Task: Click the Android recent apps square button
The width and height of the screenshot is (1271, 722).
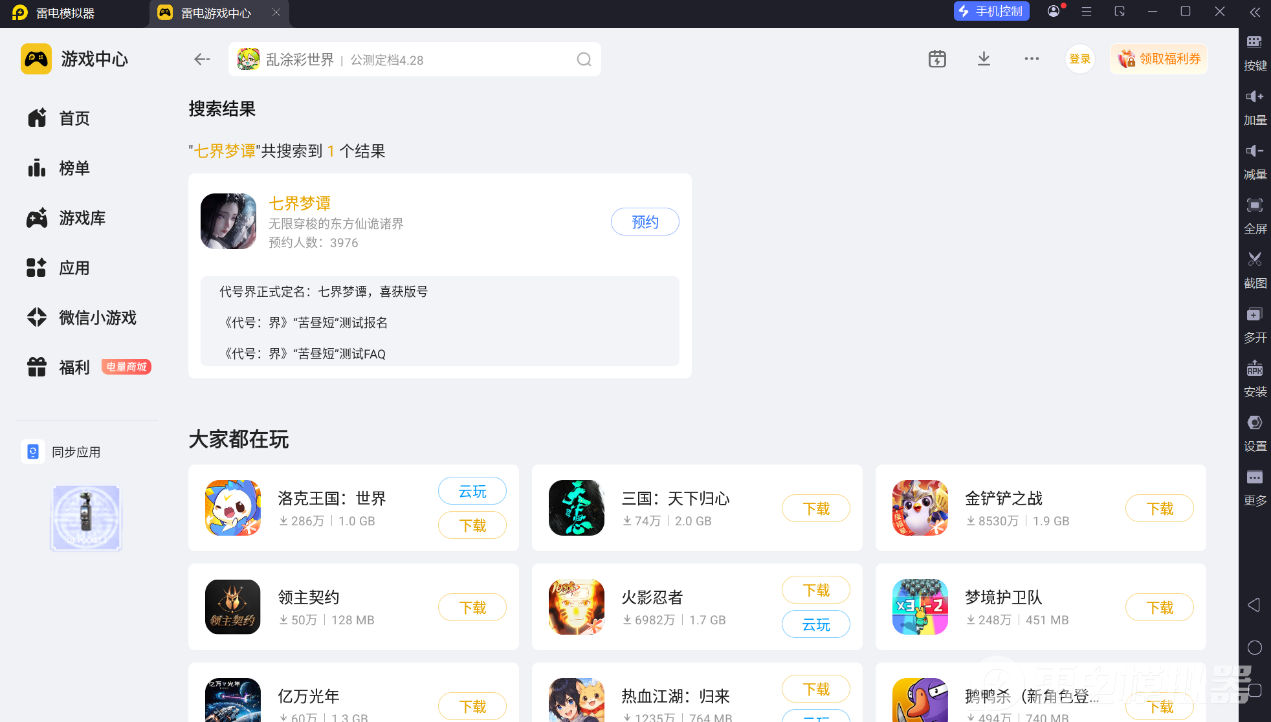Action: point(1254,689)
